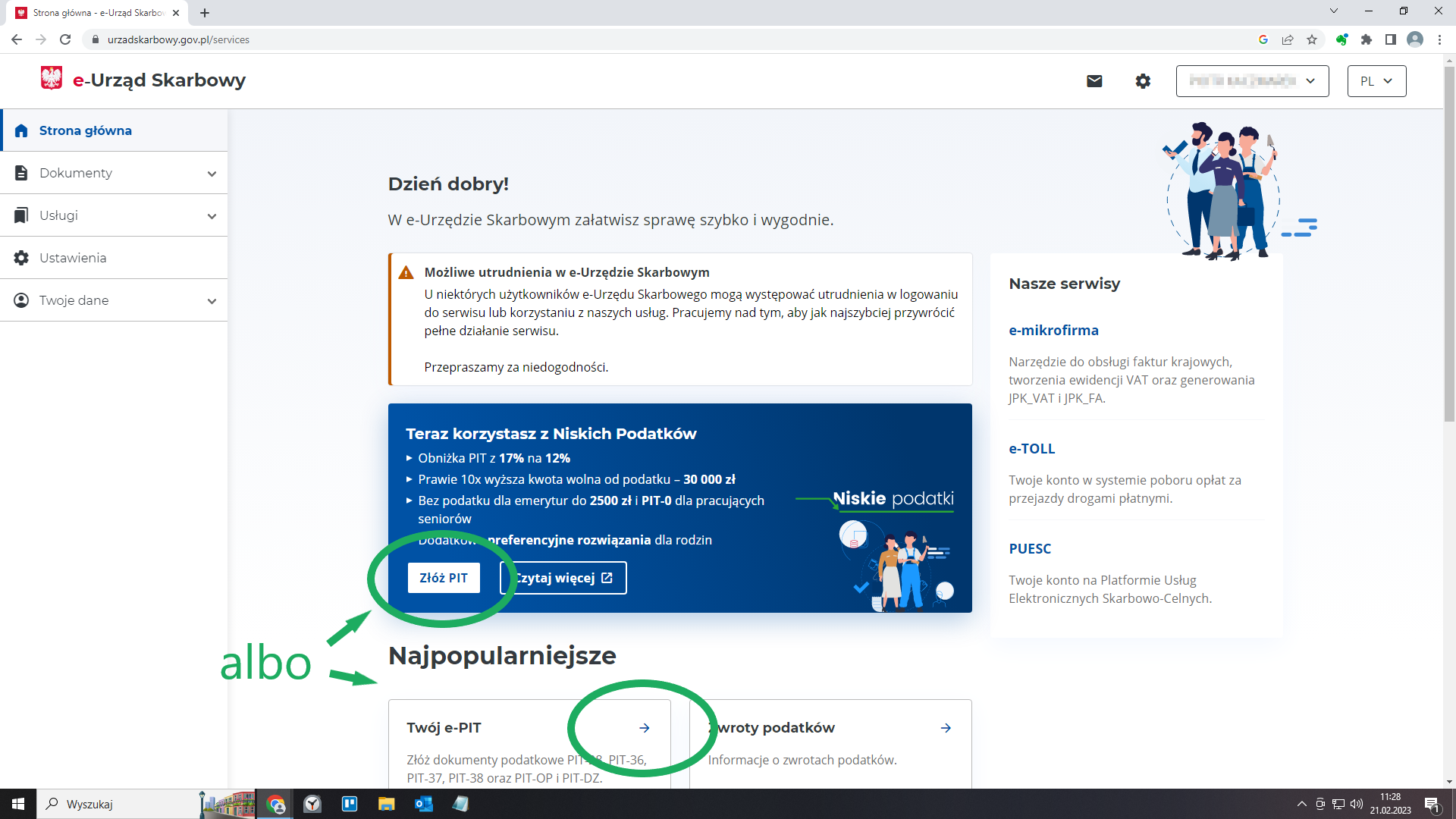Click the e-Urząd Skarbowy title text
This screenshot has width=1456, height=819.
159,80
